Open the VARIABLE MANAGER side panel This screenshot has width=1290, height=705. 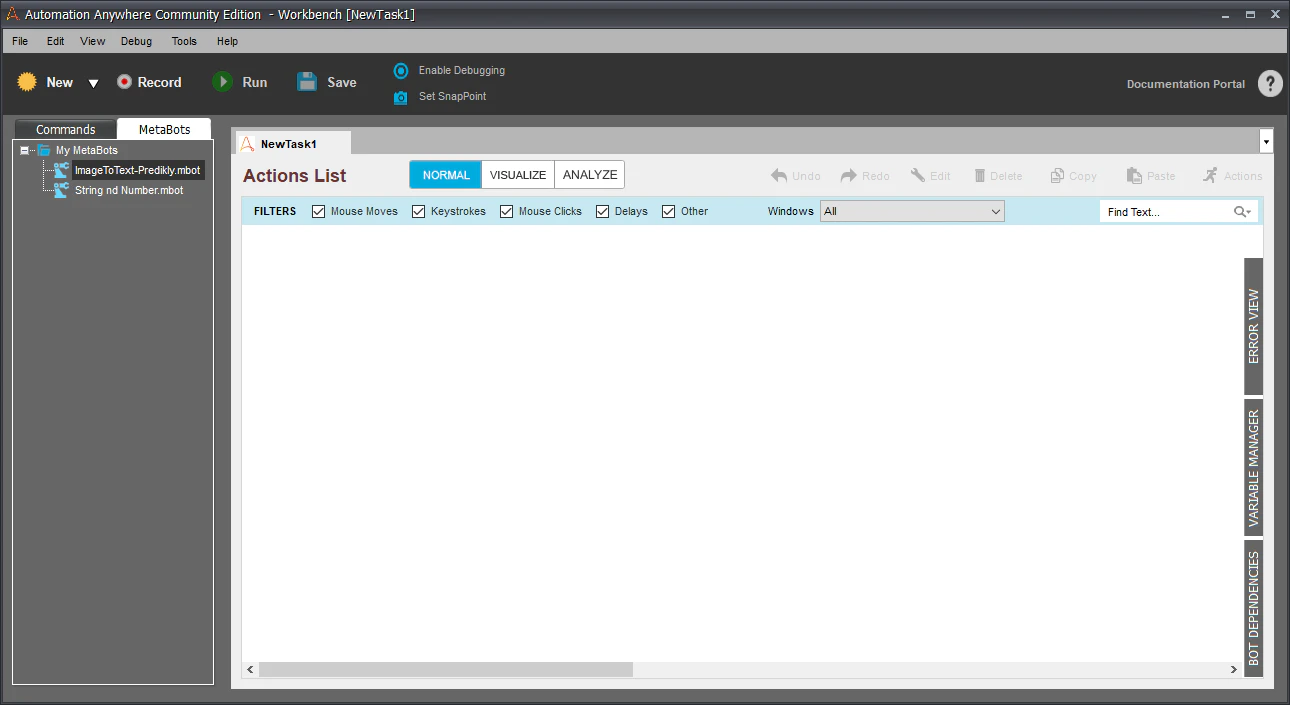(1254, 468)
